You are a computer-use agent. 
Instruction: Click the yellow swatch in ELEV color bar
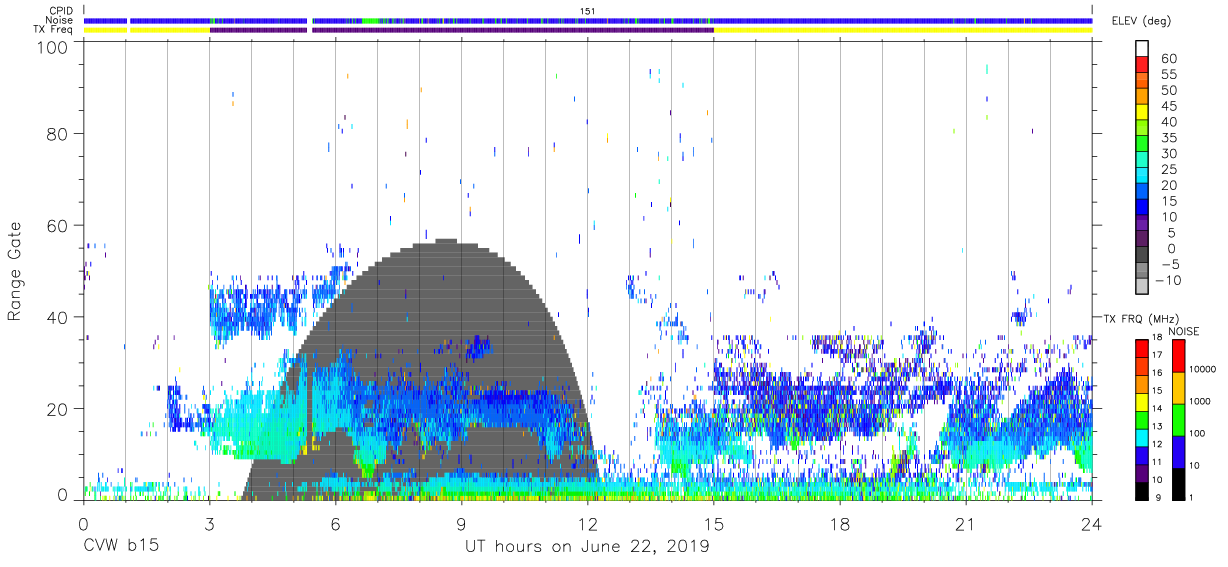pyautogui.click(x=1141, y=112)
